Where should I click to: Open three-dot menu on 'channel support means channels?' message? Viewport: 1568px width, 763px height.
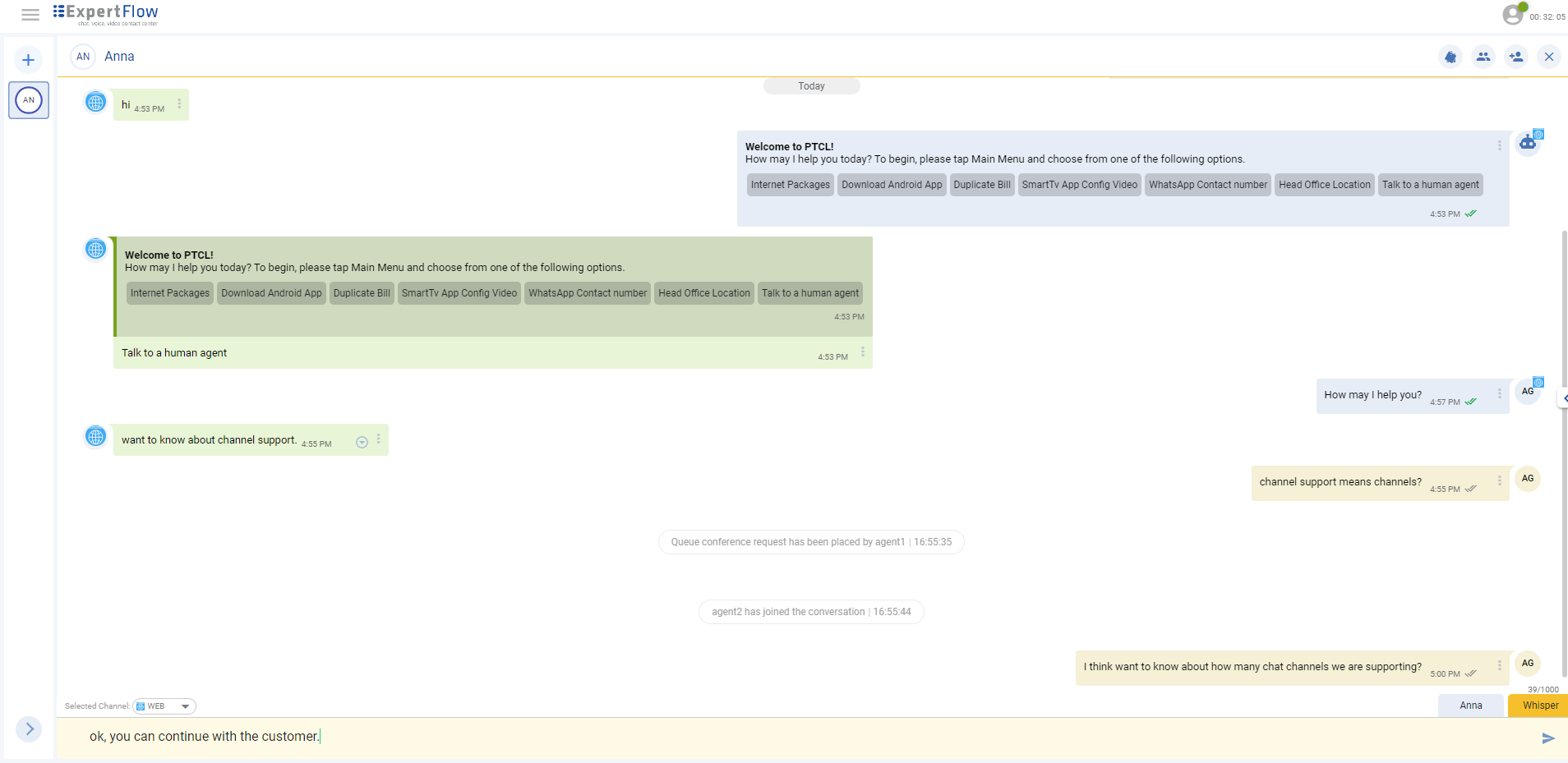click(1499, 480)
